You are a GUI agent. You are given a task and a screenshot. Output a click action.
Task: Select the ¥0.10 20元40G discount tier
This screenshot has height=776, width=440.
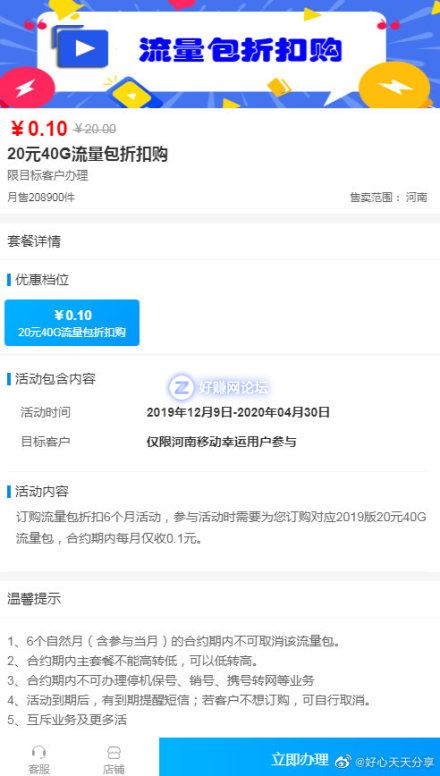point(72,323)
